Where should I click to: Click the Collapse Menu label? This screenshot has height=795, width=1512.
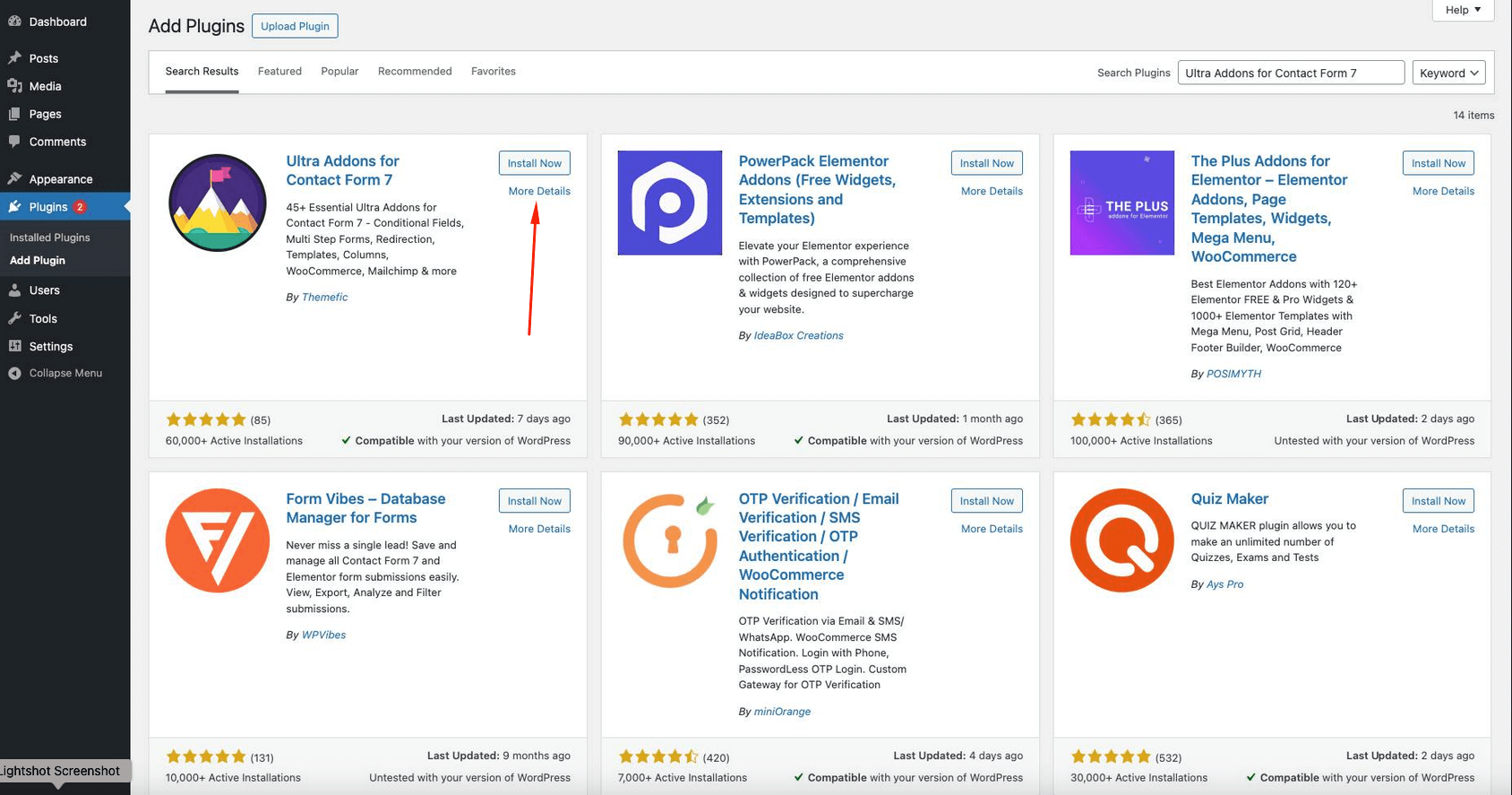65,373
